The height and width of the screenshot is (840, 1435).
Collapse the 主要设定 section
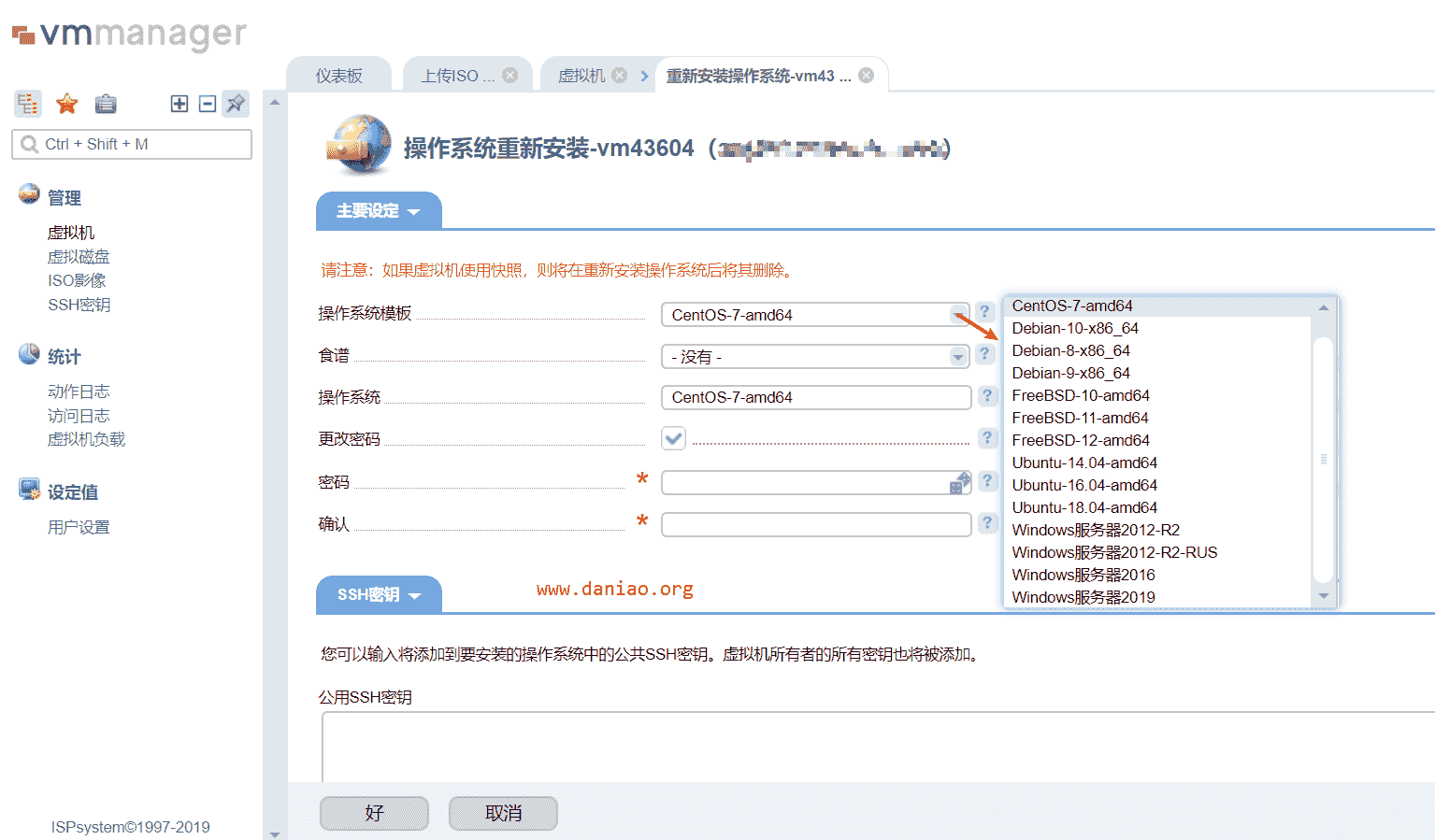379,211
